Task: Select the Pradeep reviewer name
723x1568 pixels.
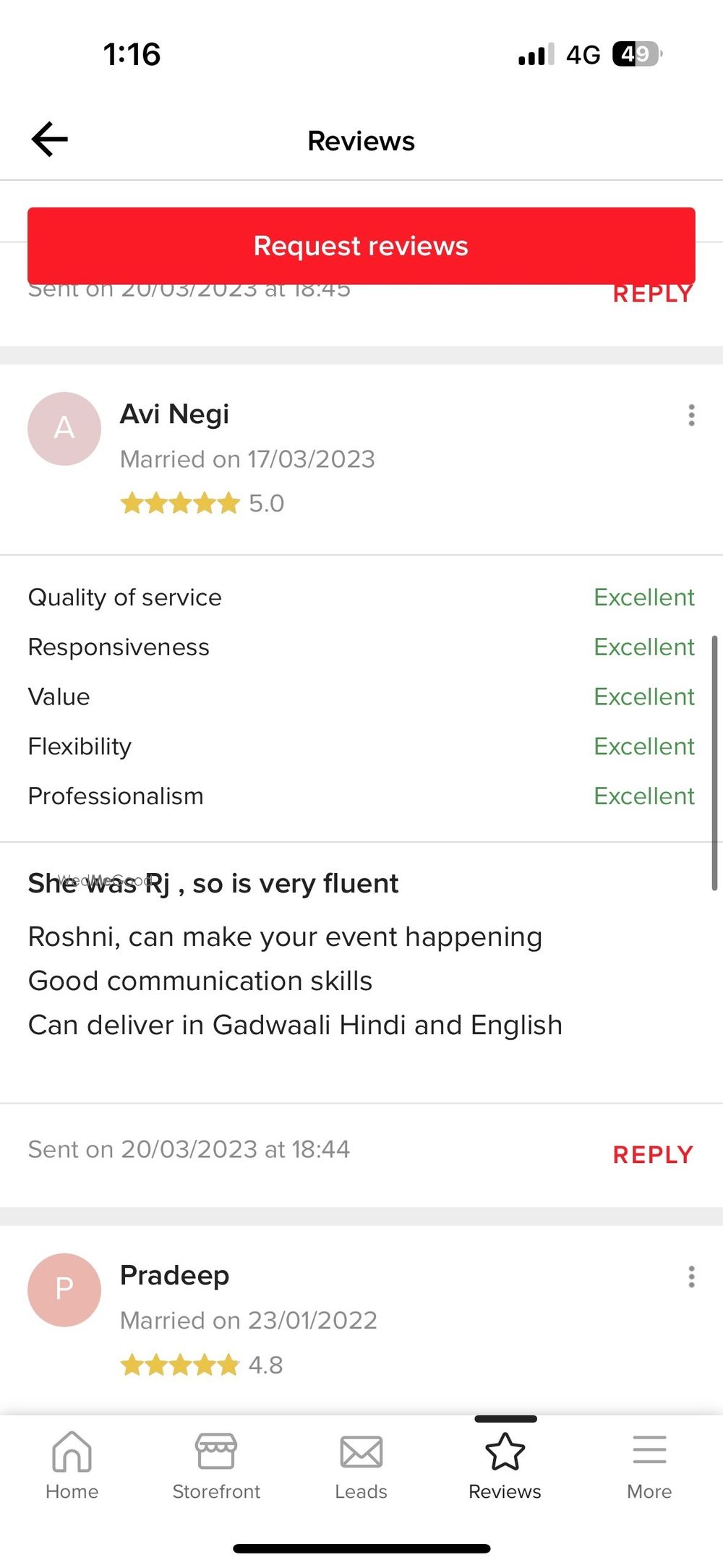Action: pos(174,1275)
